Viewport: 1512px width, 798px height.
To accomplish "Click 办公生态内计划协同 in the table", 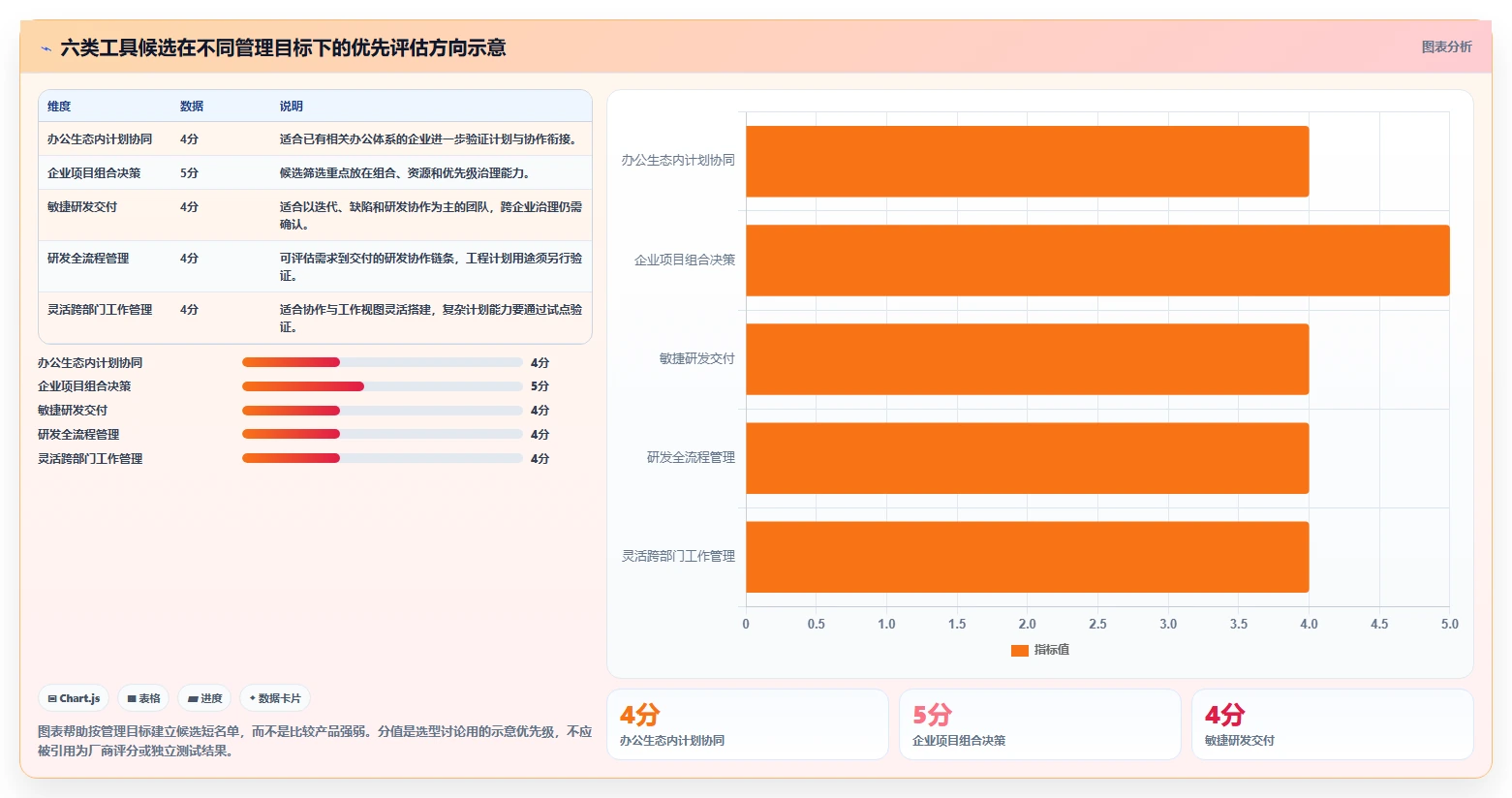I will coord(100,139).
